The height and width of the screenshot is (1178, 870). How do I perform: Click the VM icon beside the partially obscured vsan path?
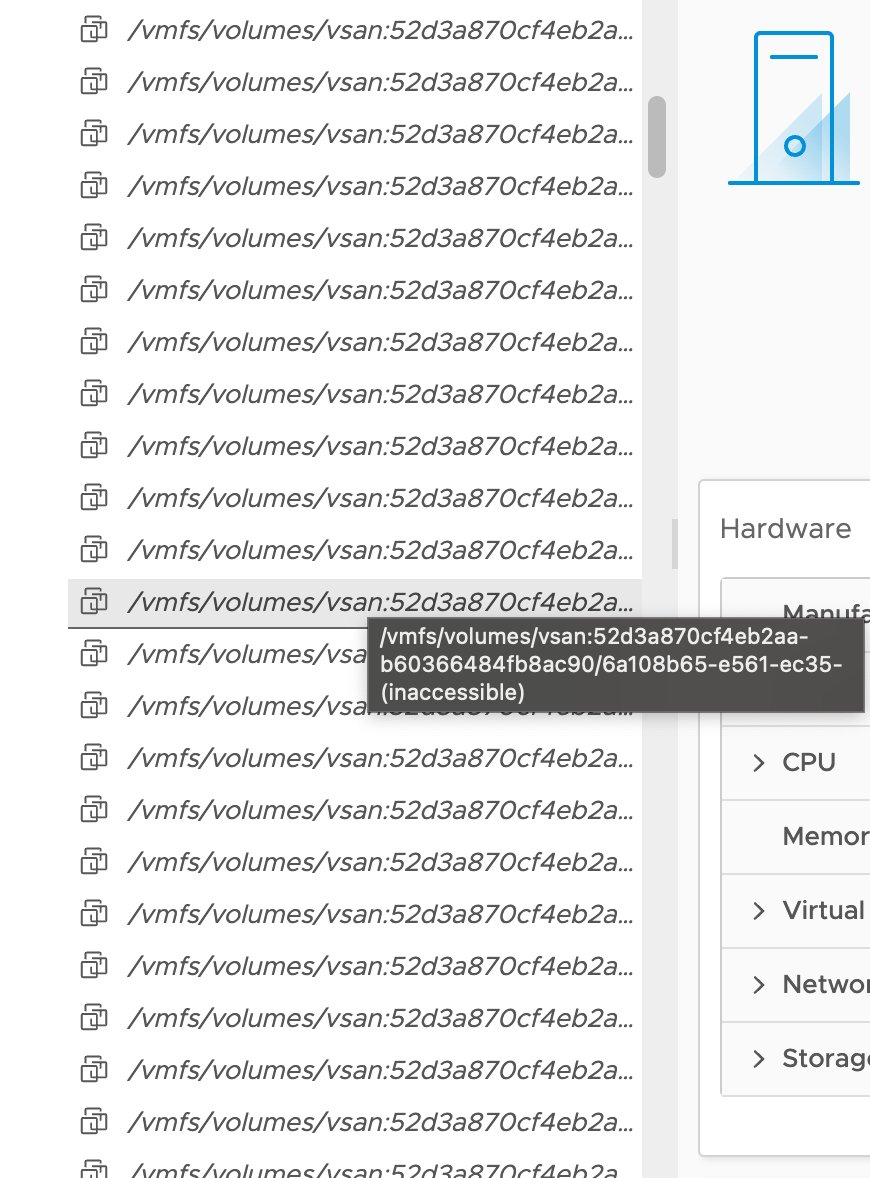[x=93, y=705]
